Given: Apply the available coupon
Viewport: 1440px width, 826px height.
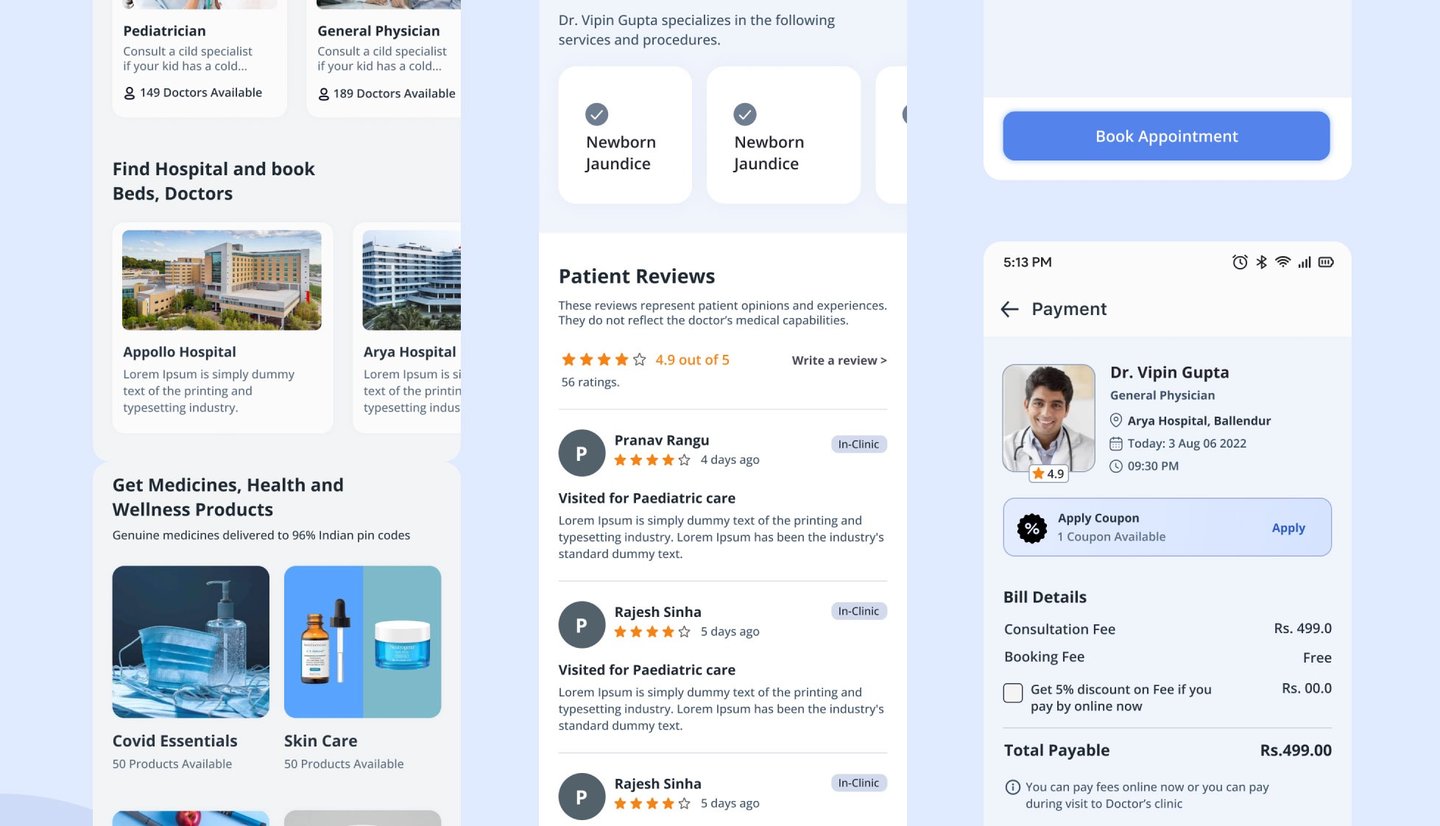Looking at the screenshot, I should 1288,528.
